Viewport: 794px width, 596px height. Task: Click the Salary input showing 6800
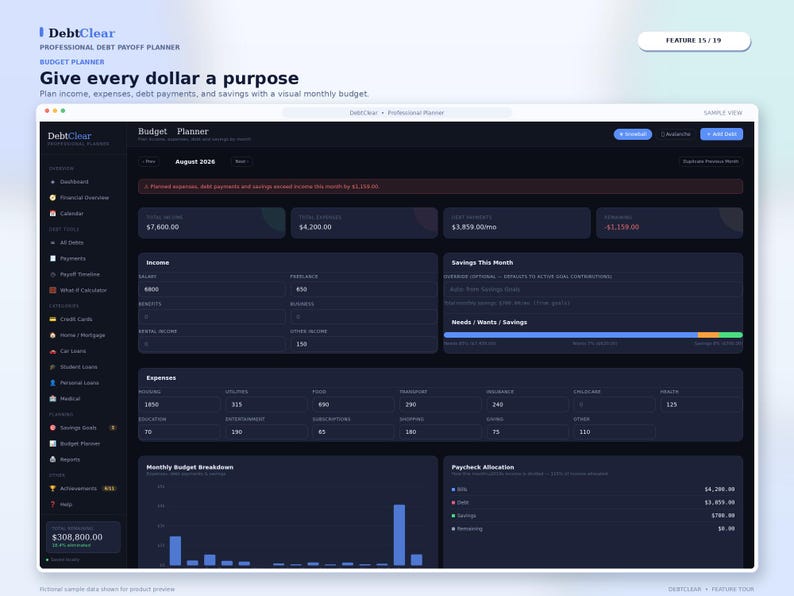(x=212, y=289)
